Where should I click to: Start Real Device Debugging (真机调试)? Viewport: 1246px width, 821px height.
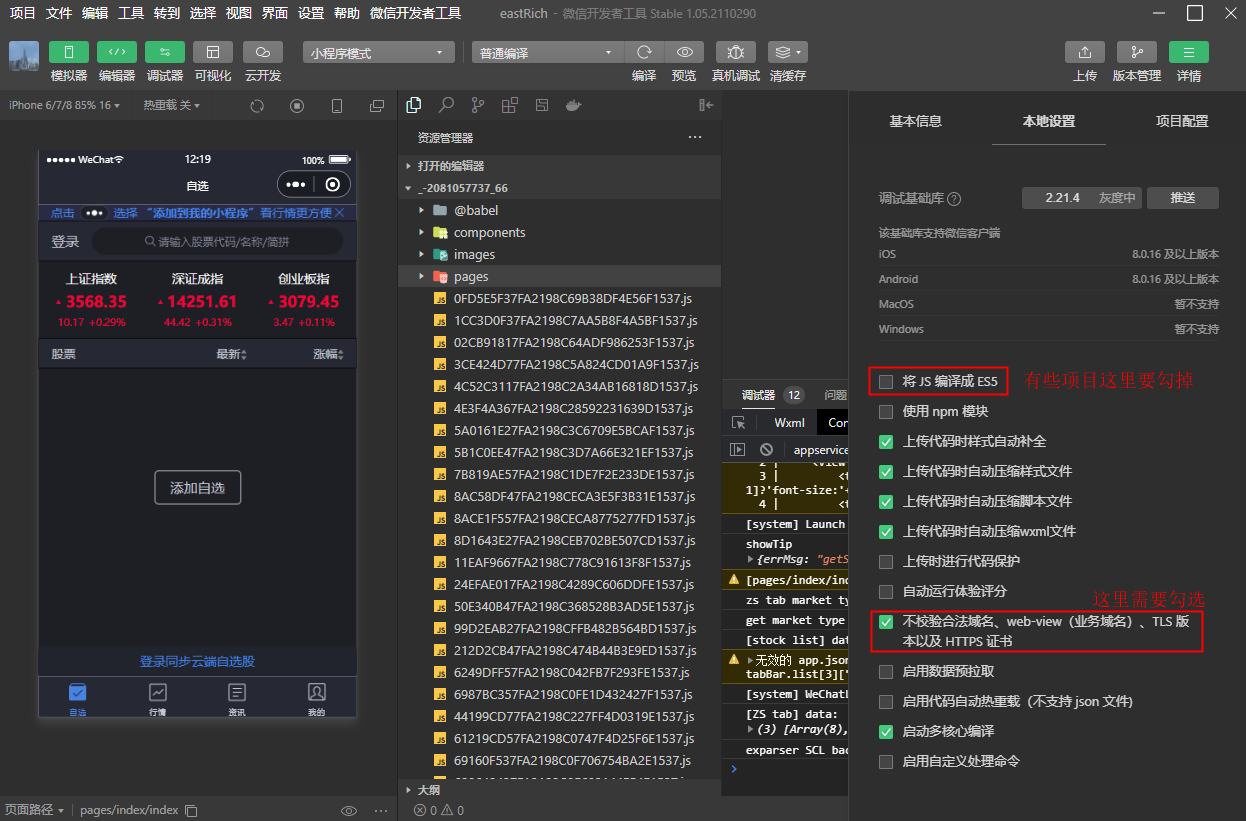pyautogui.click(x=736, y=52)
